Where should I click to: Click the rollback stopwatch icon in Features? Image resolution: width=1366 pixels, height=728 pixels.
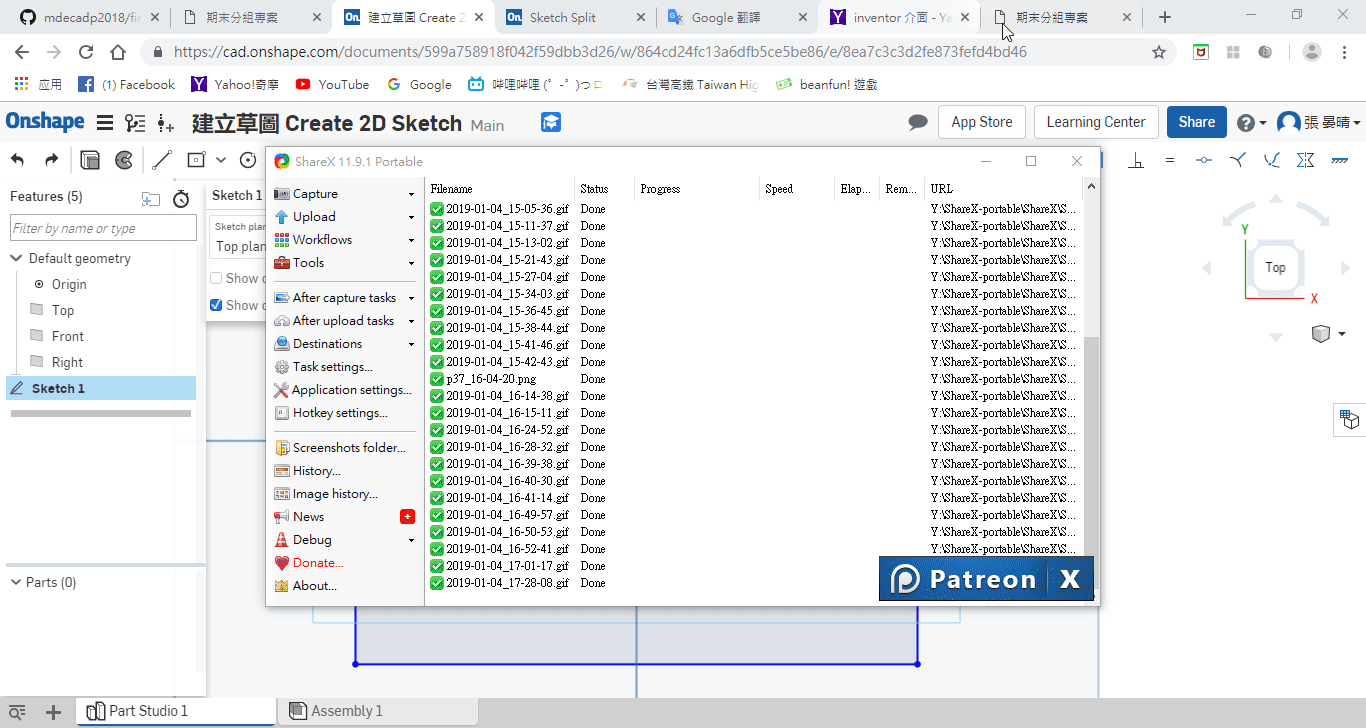[x=181, y=198]
